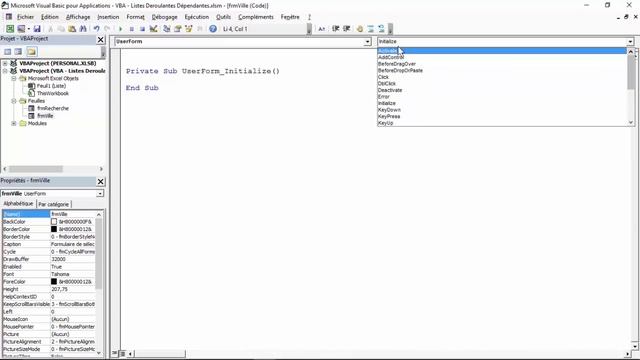Run the macro with the green play icon

tap(120, 29)
